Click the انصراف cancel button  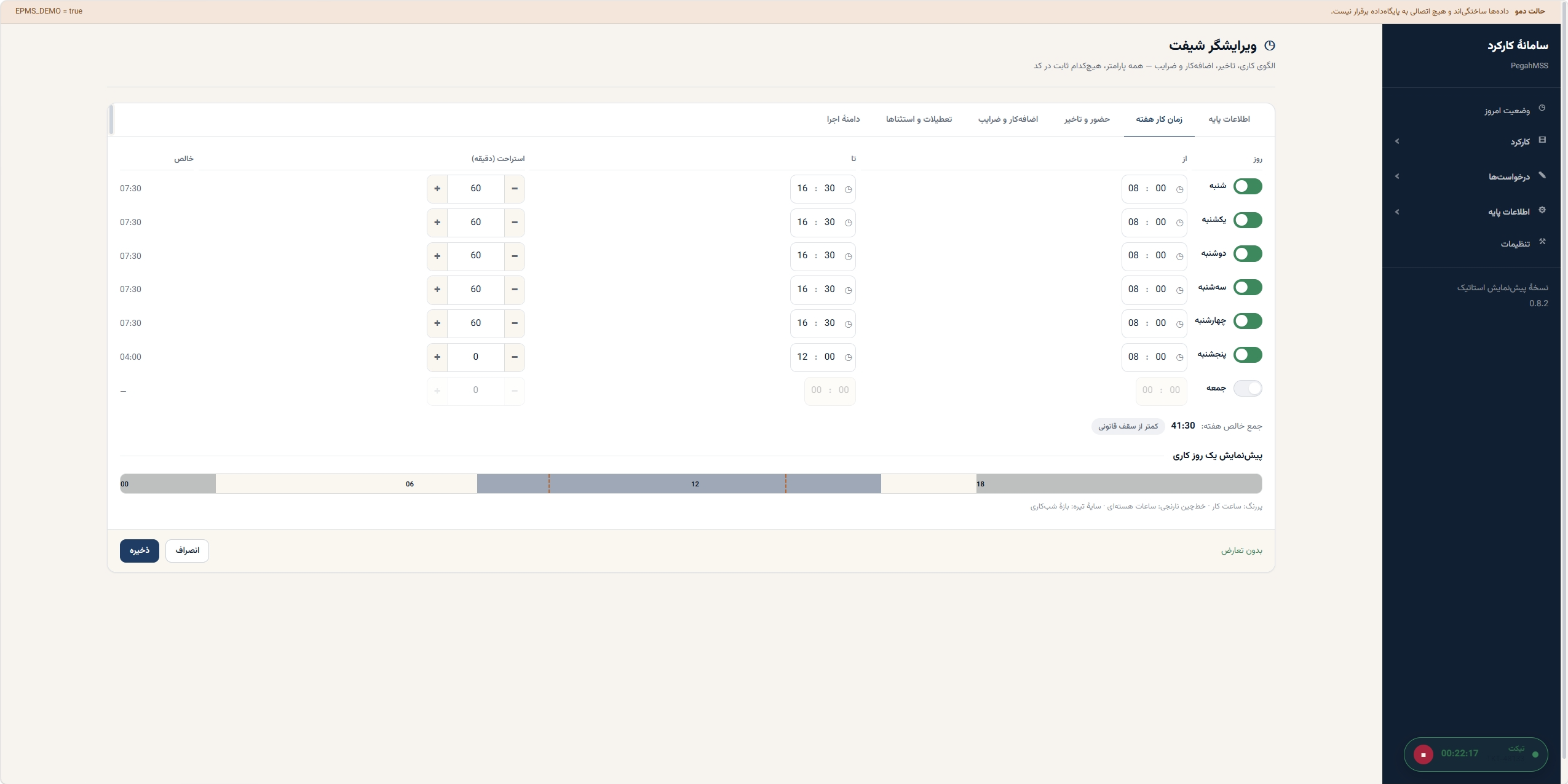pos(187,550)
